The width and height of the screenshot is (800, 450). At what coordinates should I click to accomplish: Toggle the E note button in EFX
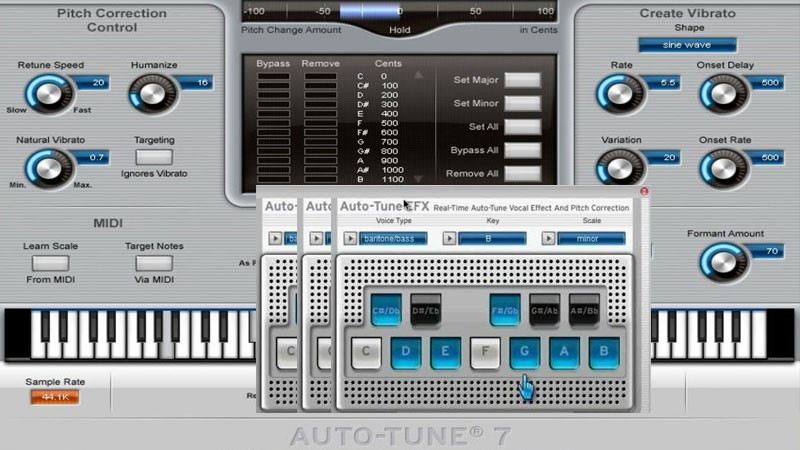click(445, 353)
